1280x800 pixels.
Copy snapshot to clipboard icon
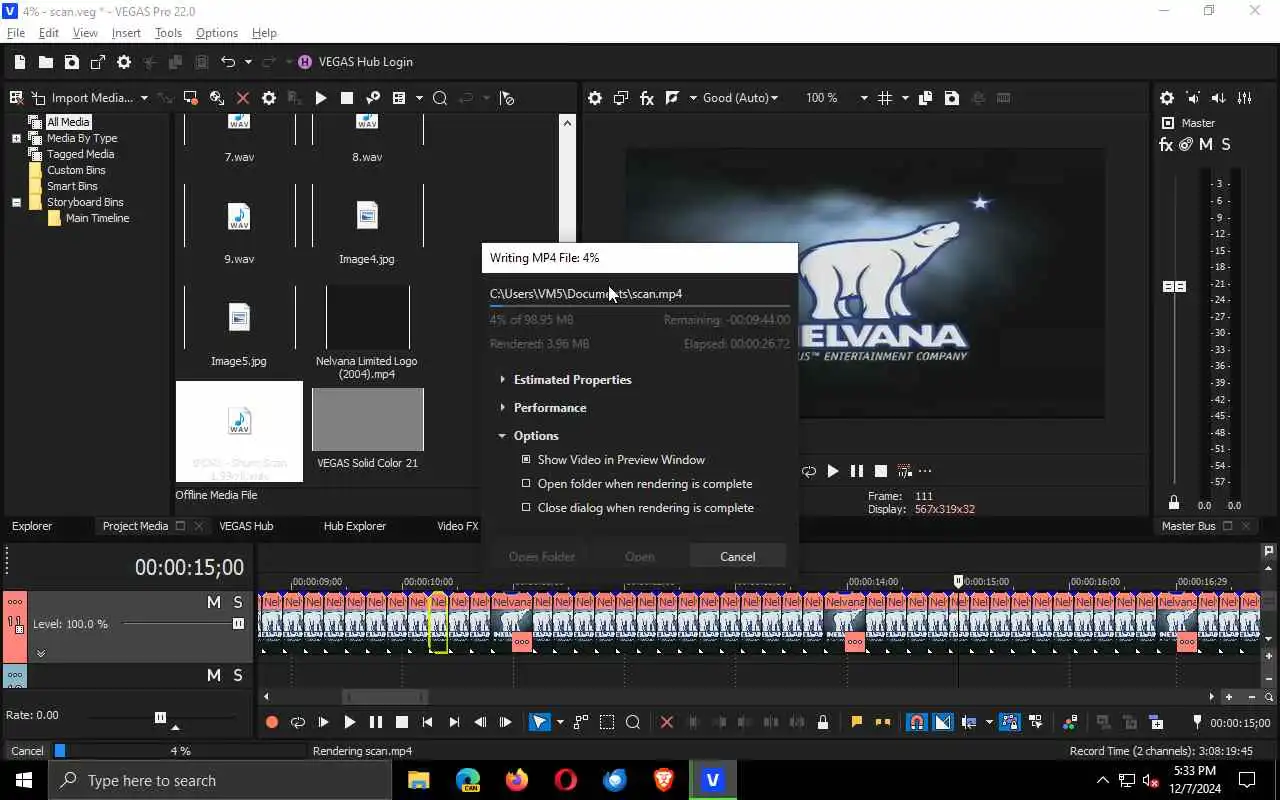tap(925, 98)
